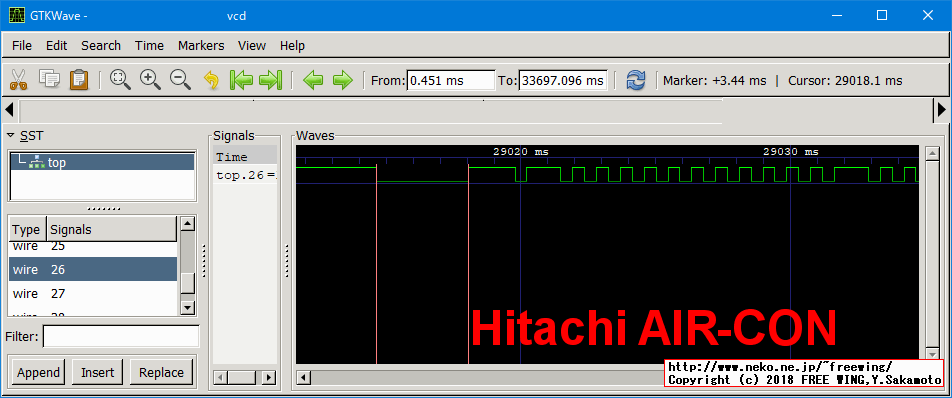Click the signal list scroll up arrow

point(188,224)
